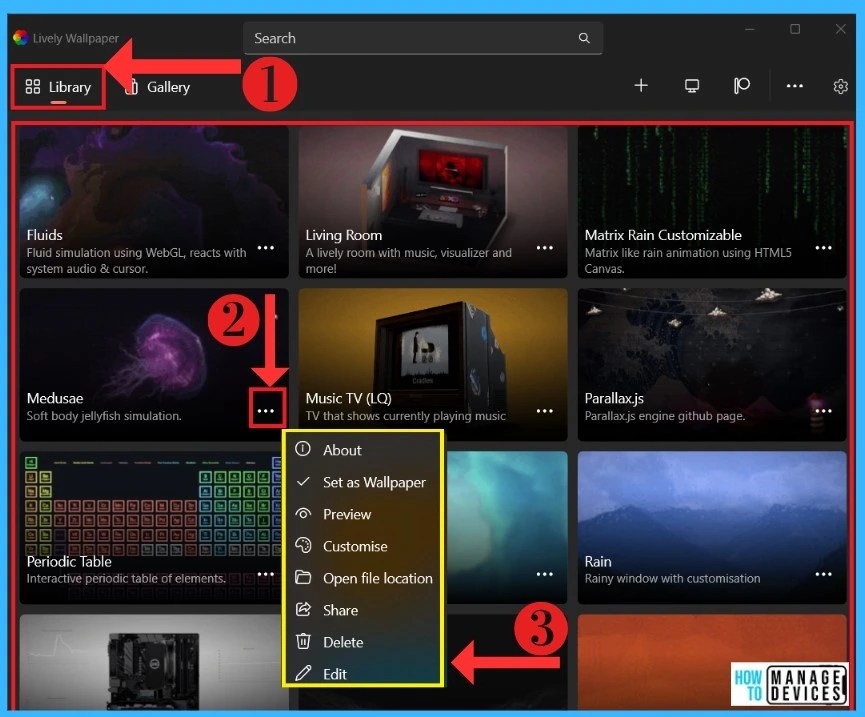Open the Rain wallpaper options ellipsis
This screenshot has height=717, width=865.
tap(823, 574)
